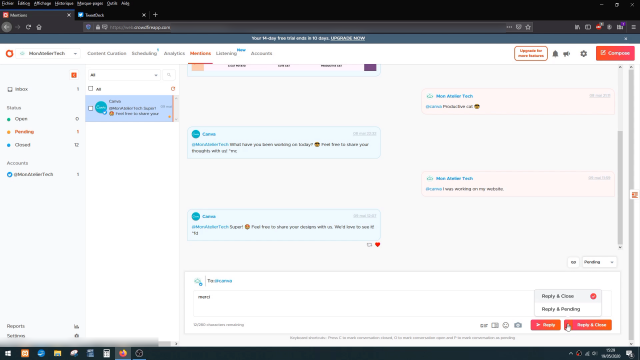Screen dimensions: 640x360
Task: Select @MonAtelierTech account in sidebar
Action: pos(43,175)
